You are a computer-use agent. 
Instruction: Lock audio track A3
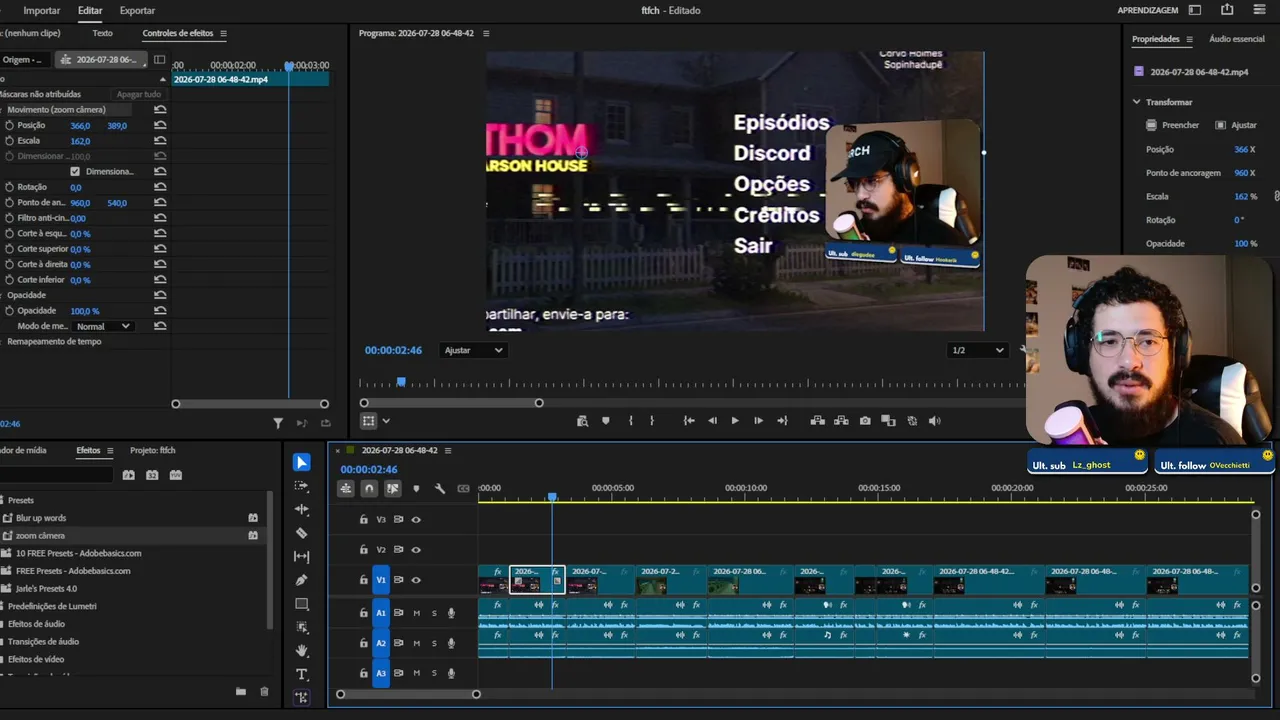coord(364,673)
